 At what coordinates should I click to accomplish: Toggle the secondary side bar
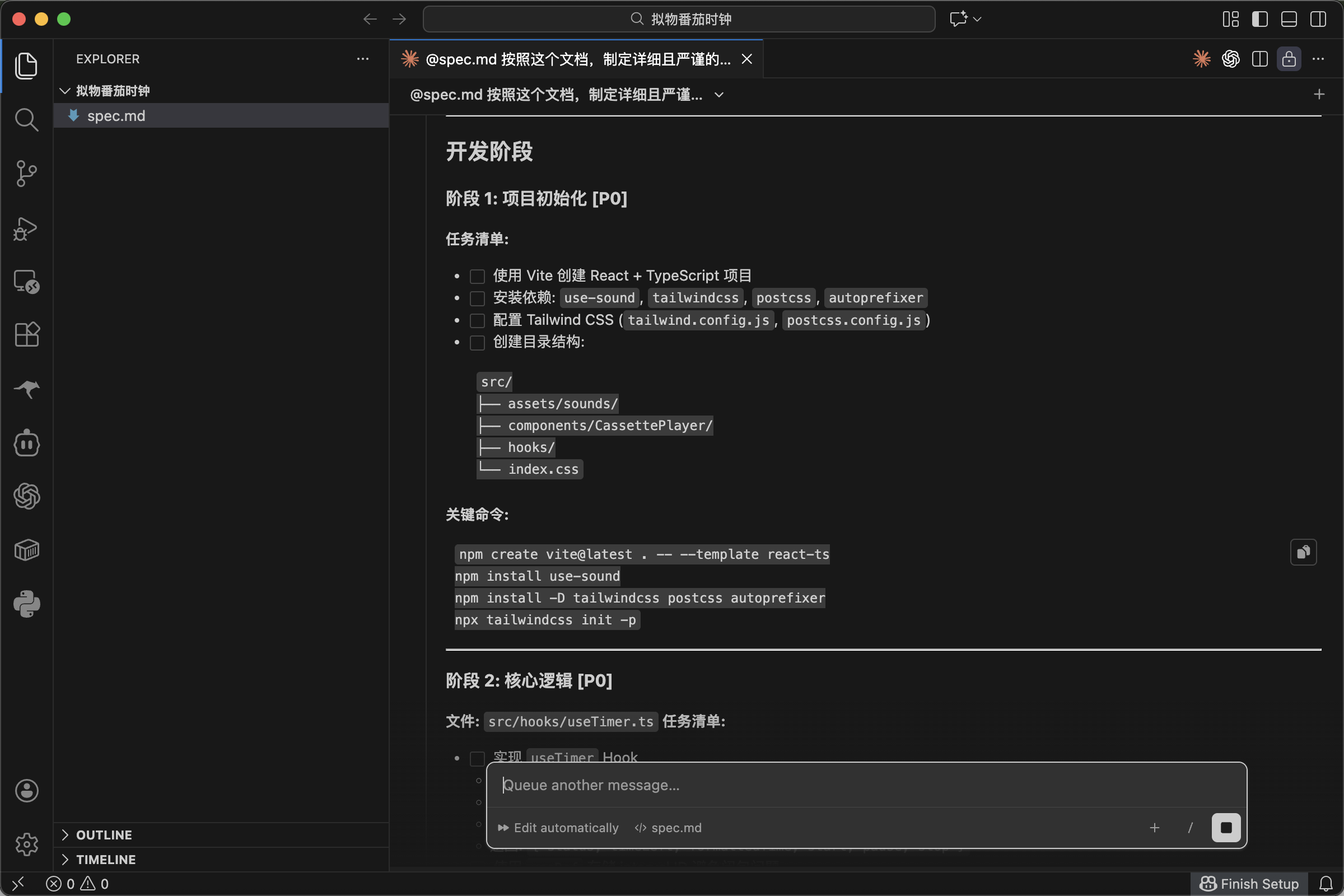[x=1318, y=20]
